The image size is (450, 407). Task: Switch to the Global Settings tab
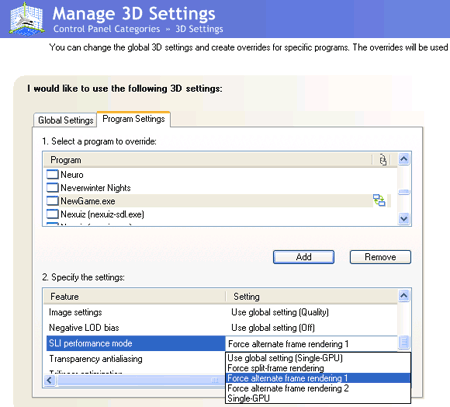tap(65, 120)
